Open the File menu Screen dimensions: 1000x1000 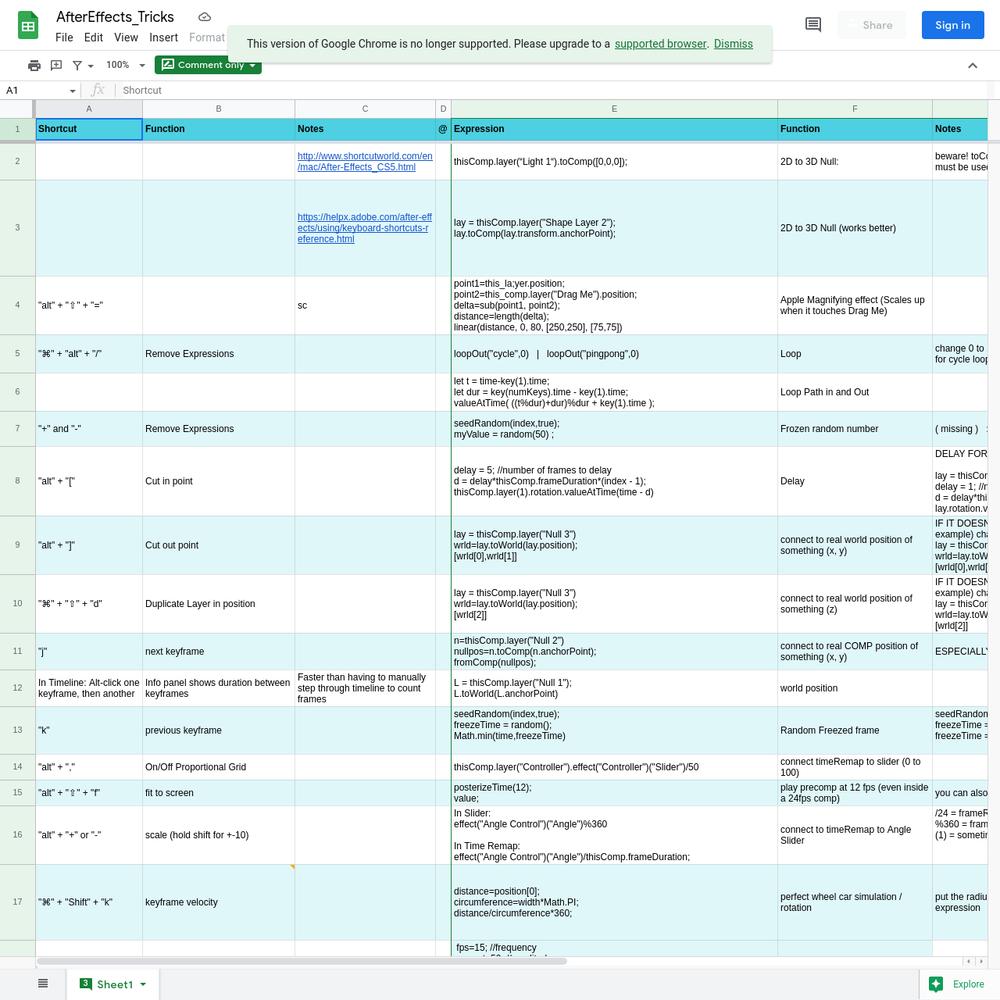[x=64, y=38]
